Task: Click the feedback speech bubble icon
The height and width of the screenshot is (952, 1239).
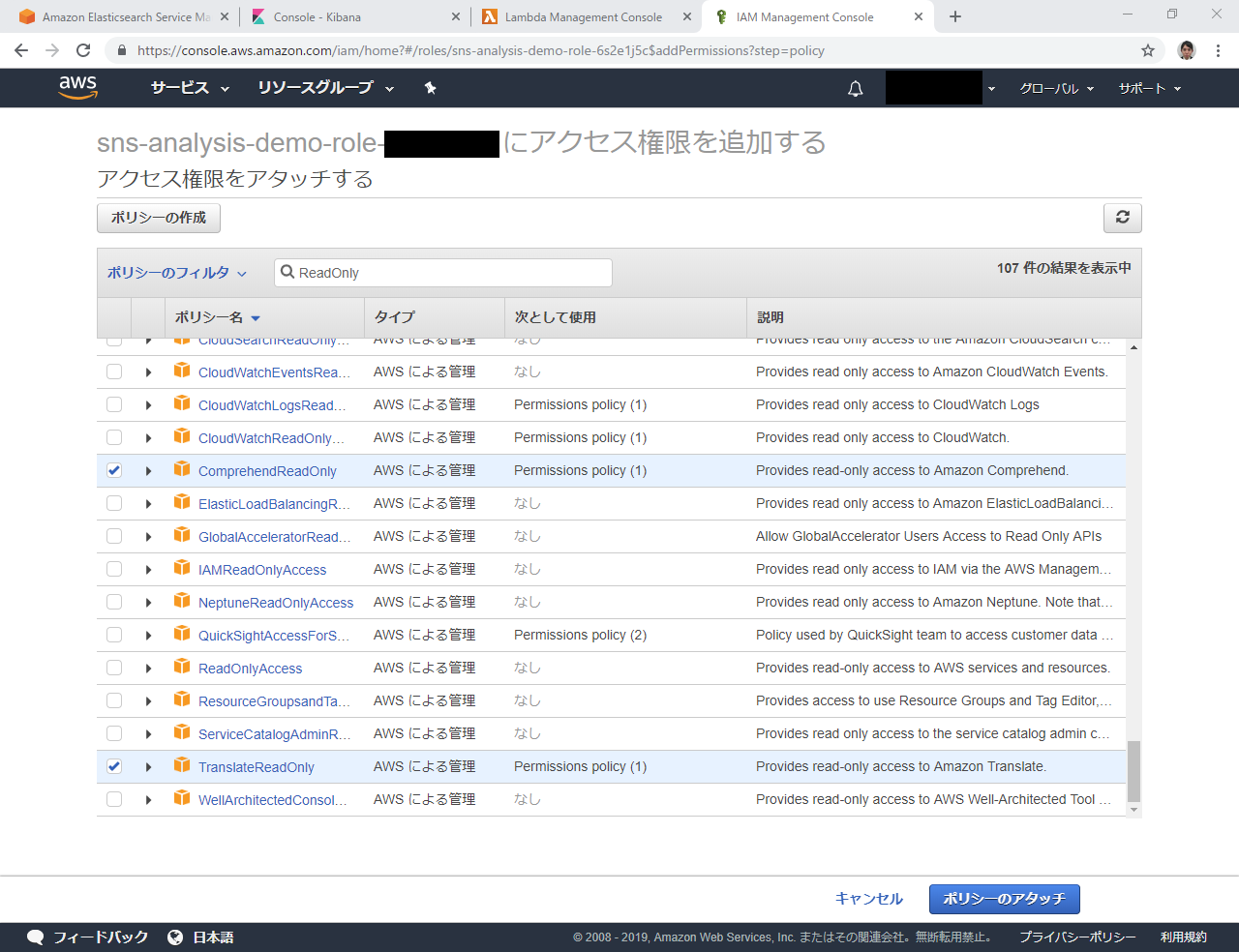Action: click(x=36, y=937)
